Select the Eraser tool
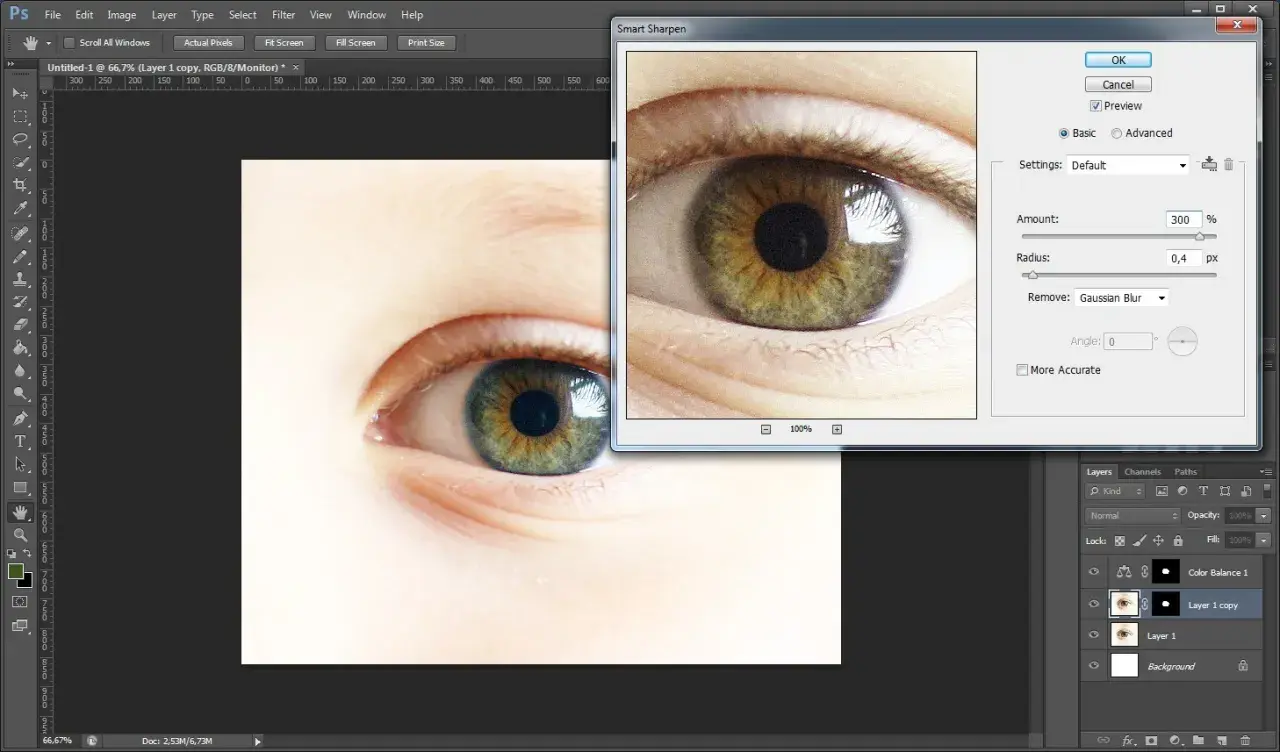The height and width of the screenshot is (752, 1280). click(20, 325)
